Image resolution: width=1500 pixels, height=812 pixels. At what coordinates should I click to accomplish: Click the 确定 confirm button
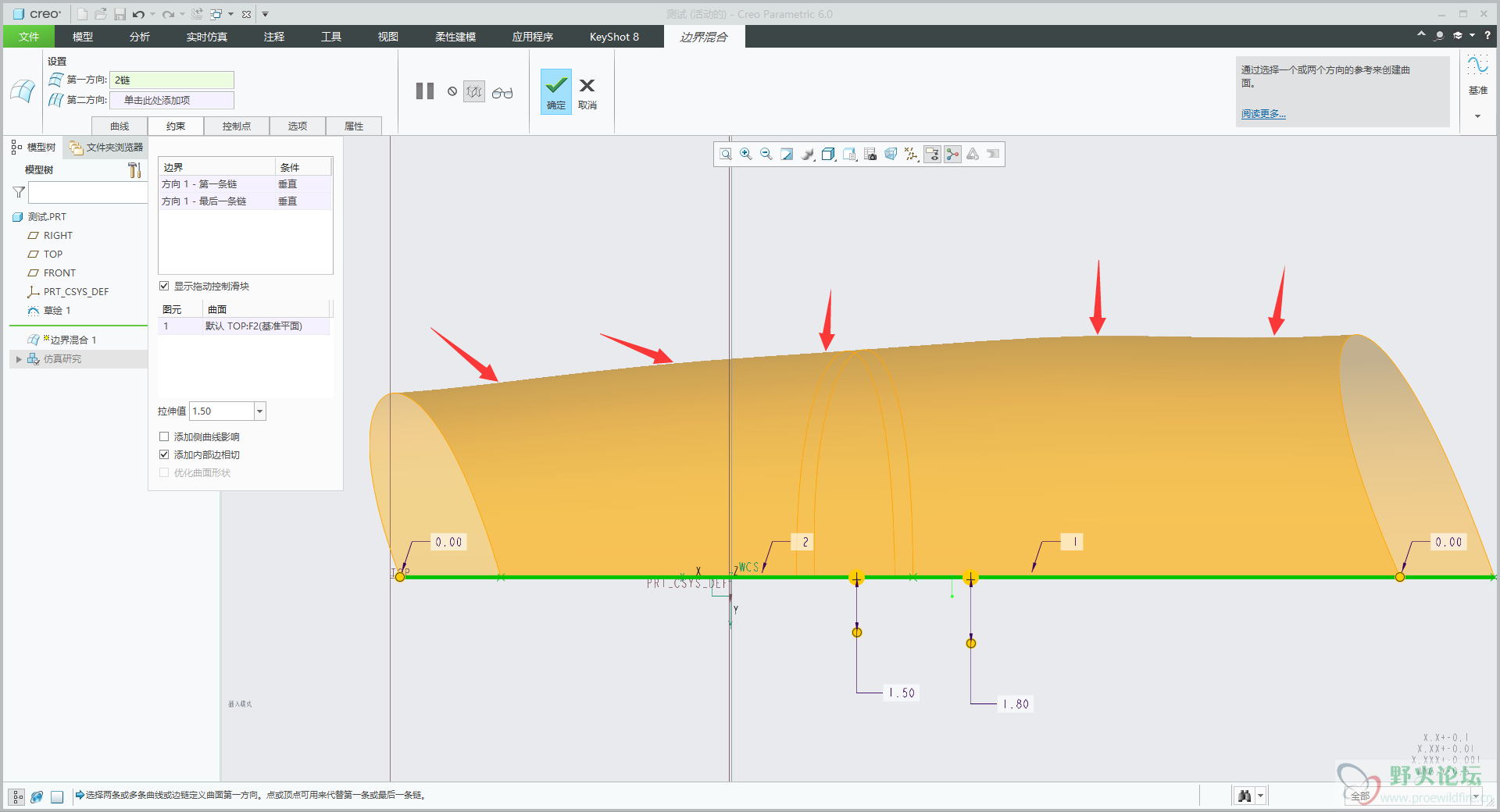(556, 92)
